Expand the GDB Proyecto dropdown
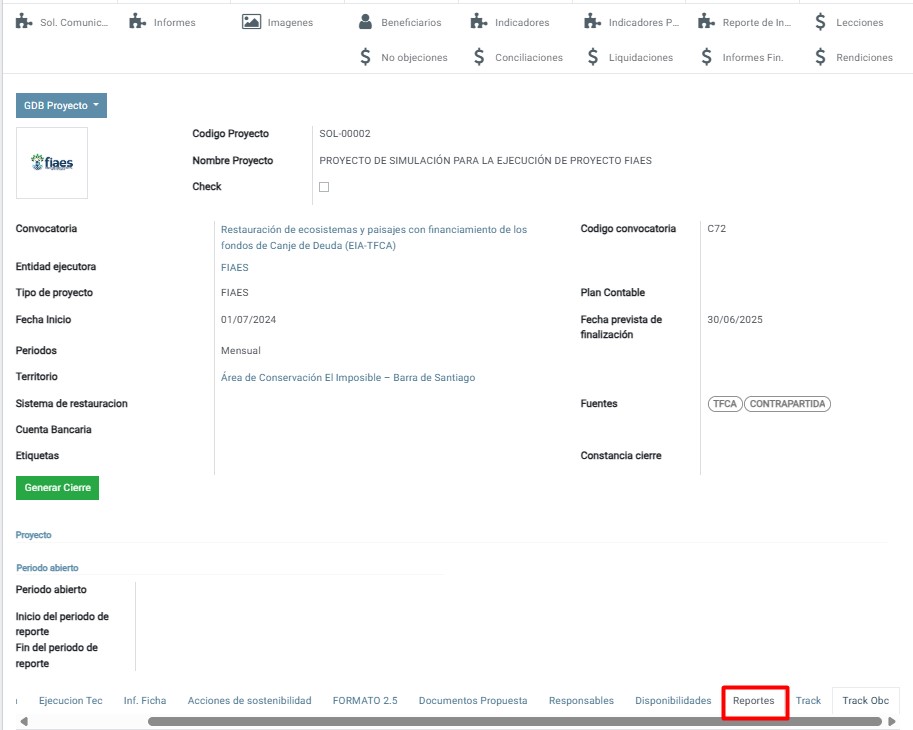 pyautogui.click(x=61, y=106)
